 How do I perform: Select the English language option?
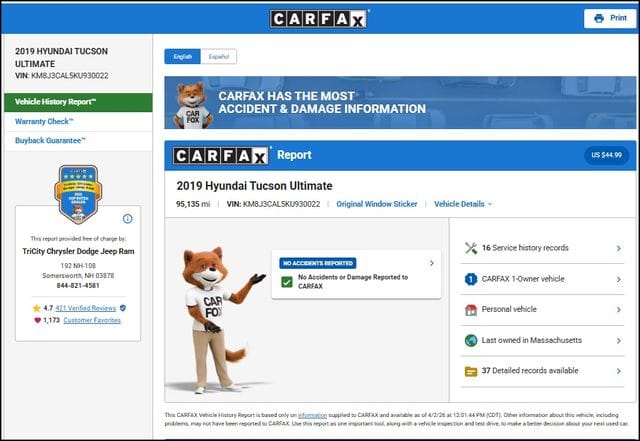(183, 57)
